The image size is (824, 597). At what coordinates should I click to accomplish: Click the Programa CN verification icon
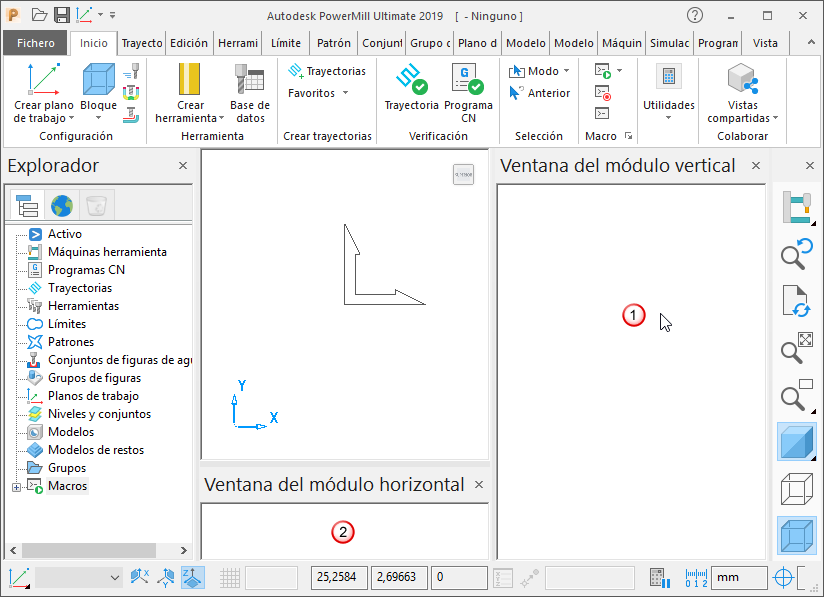(x=468, y=79)
